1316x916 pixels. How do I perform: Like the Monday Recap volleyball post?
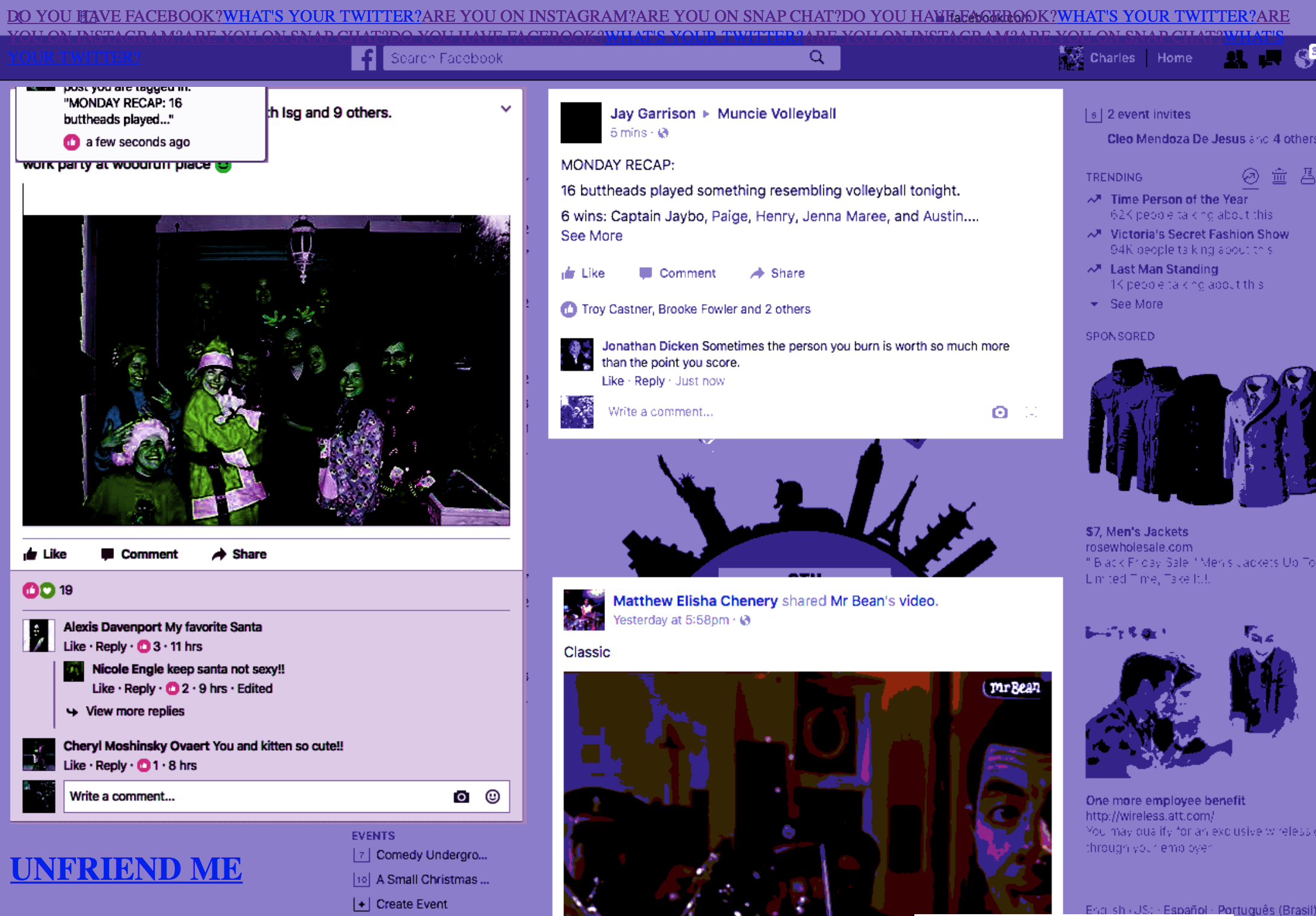click(x=583, y=273)
